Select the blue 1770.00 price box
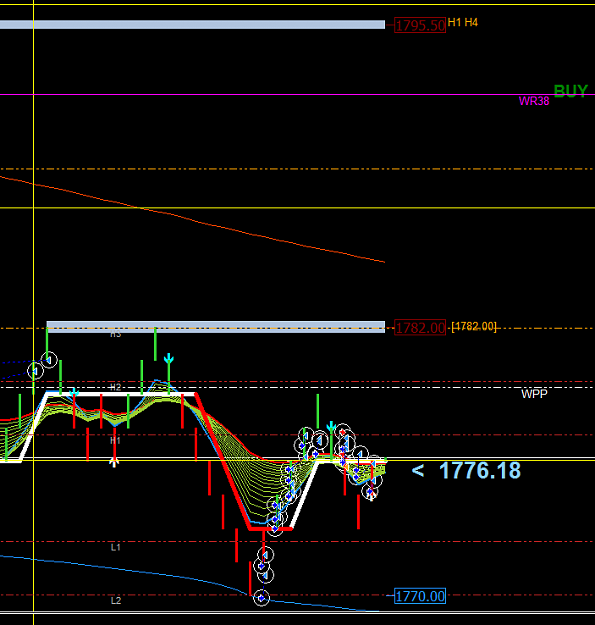The image size is (595, 625). click(x=420, y=596)
